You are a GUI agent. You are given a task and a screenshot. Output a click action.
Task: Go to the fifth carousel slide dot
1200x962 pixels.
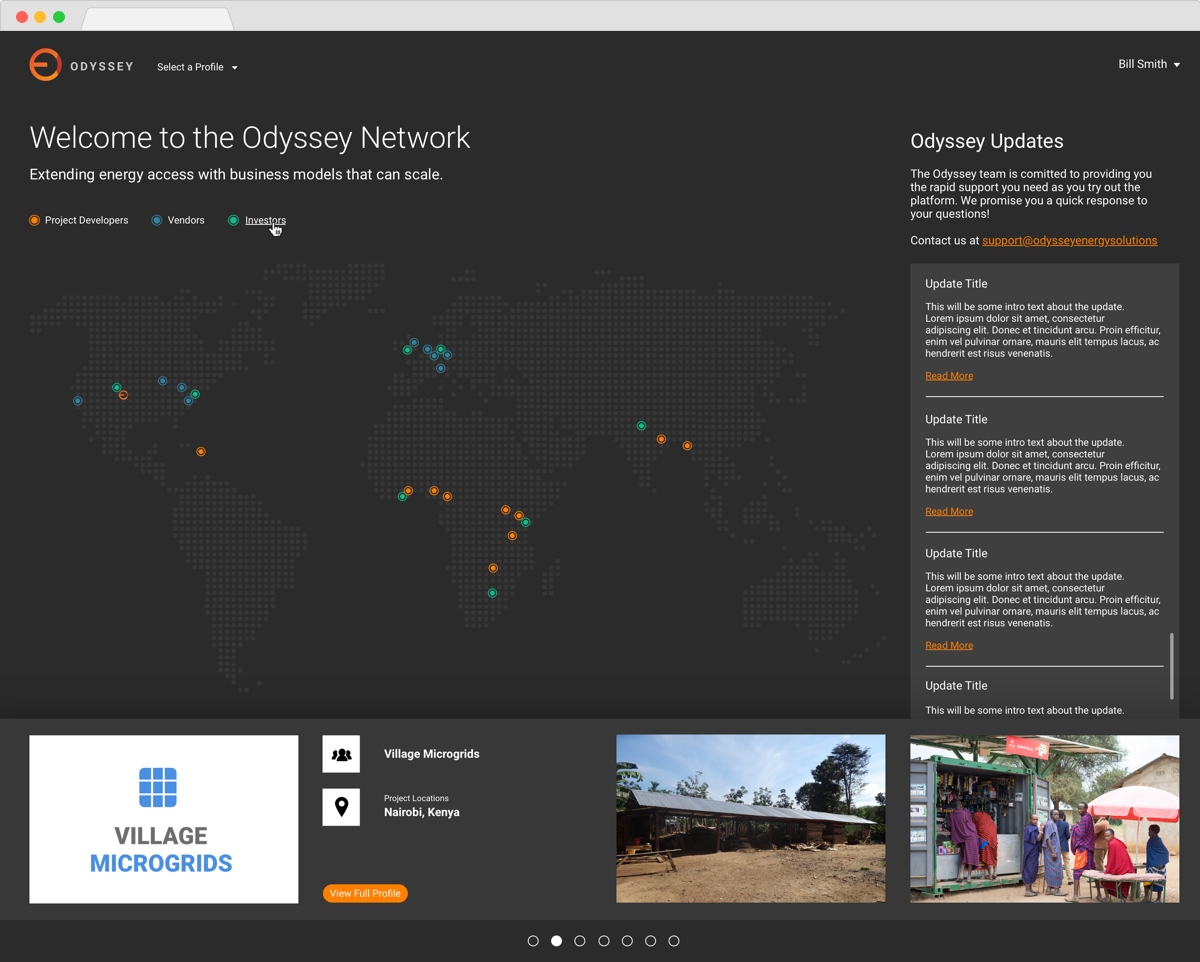tap(627, 941)
